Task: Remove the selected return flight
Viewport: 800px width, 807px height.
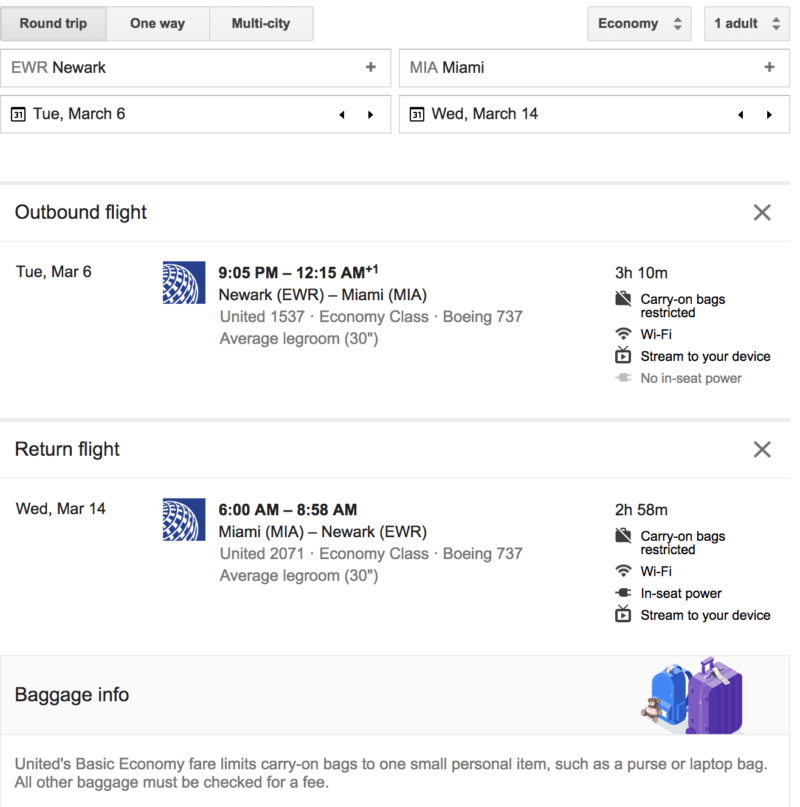Action: pyautogui.click(x=762, y=449)
